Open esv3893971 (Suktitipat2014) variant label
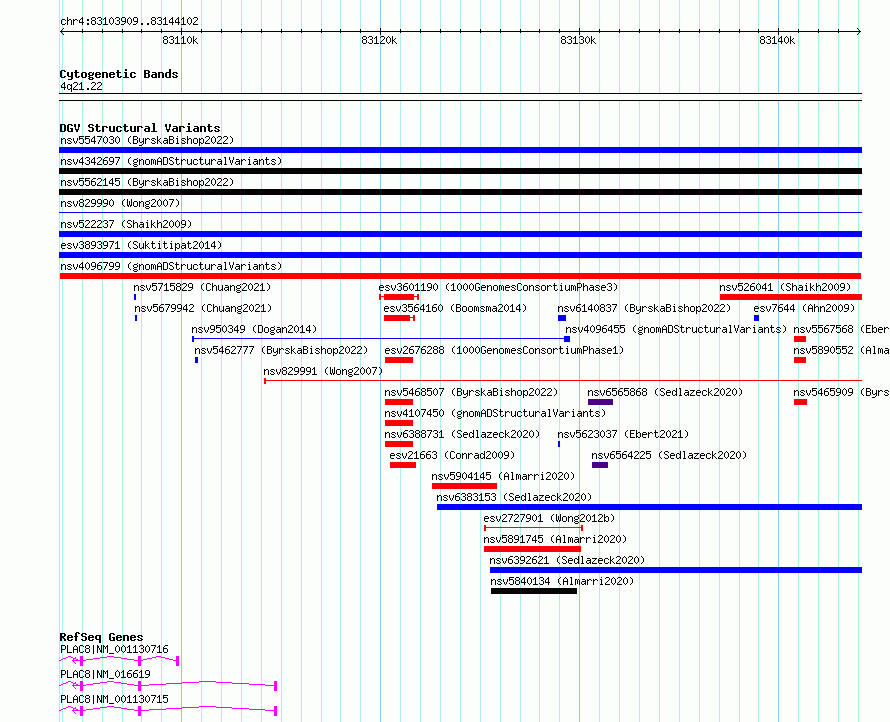Screen dimensions: 890x722 pyautogui.click(x=141, y=245)
